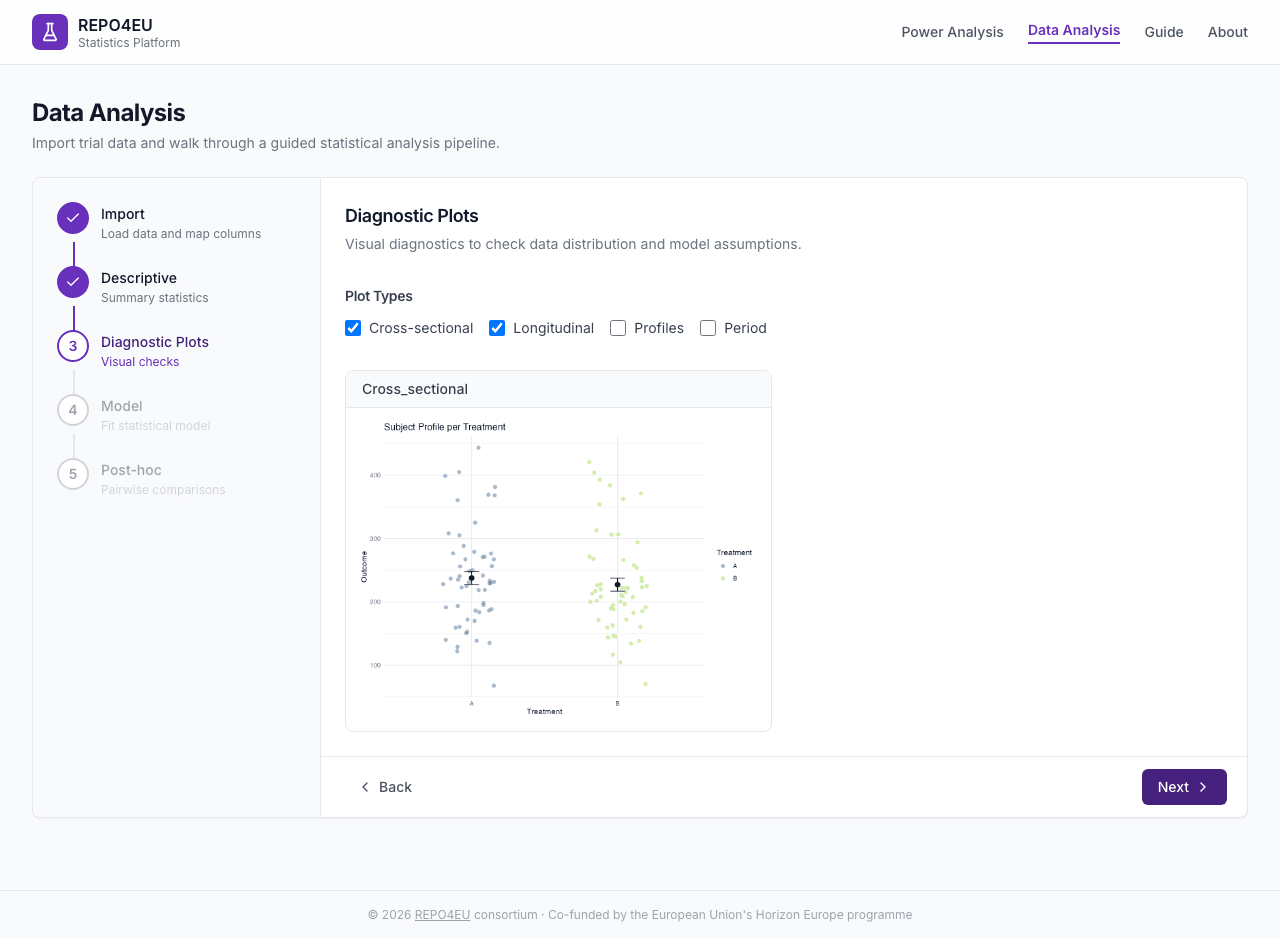Uncheck the Longitudinal plot type
The height and width of the screenshot is (939, 1280).
click(x=497, y=328)
